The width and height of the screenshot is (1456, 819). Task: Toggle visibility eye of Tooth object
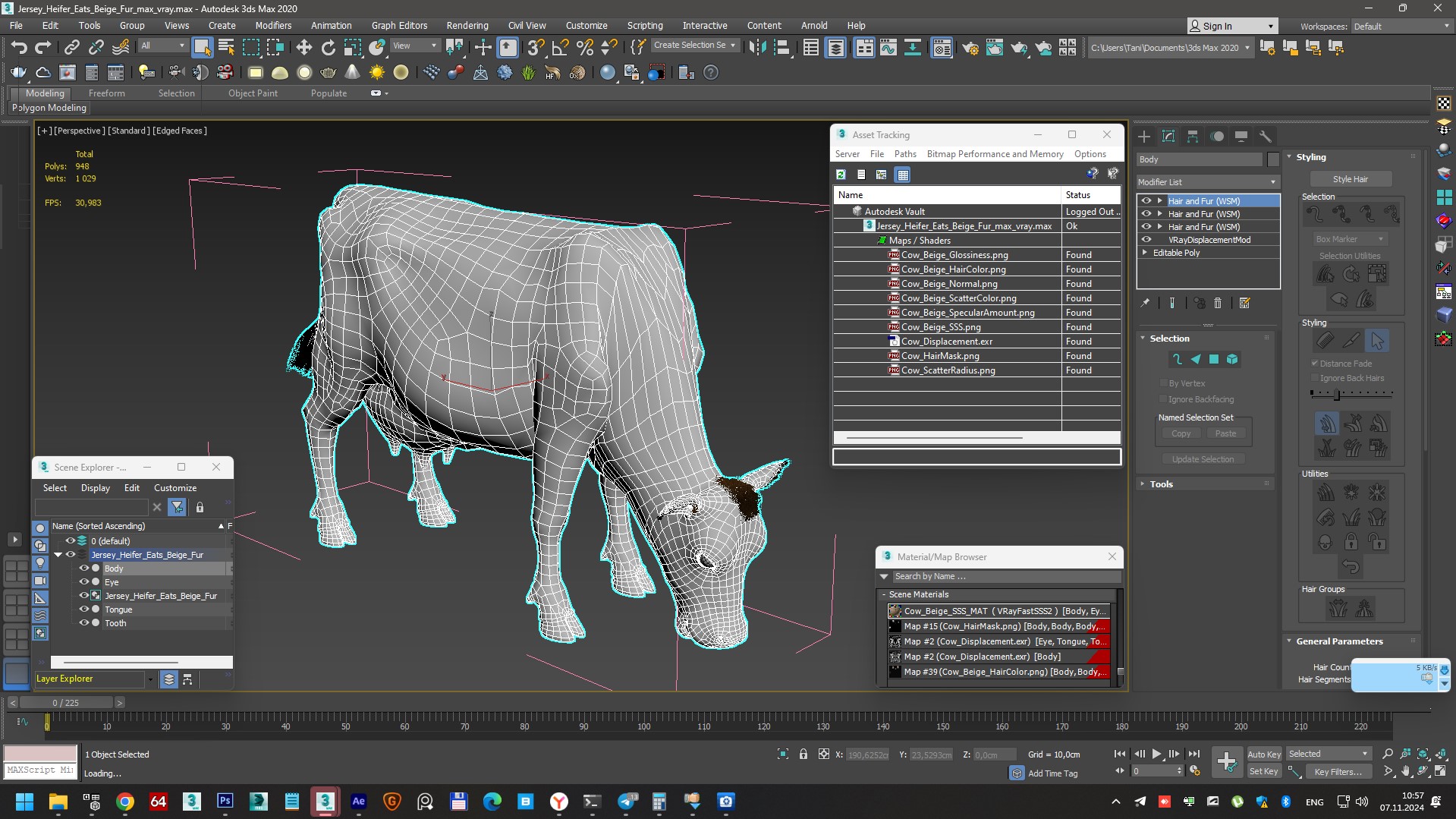[84, 623]
